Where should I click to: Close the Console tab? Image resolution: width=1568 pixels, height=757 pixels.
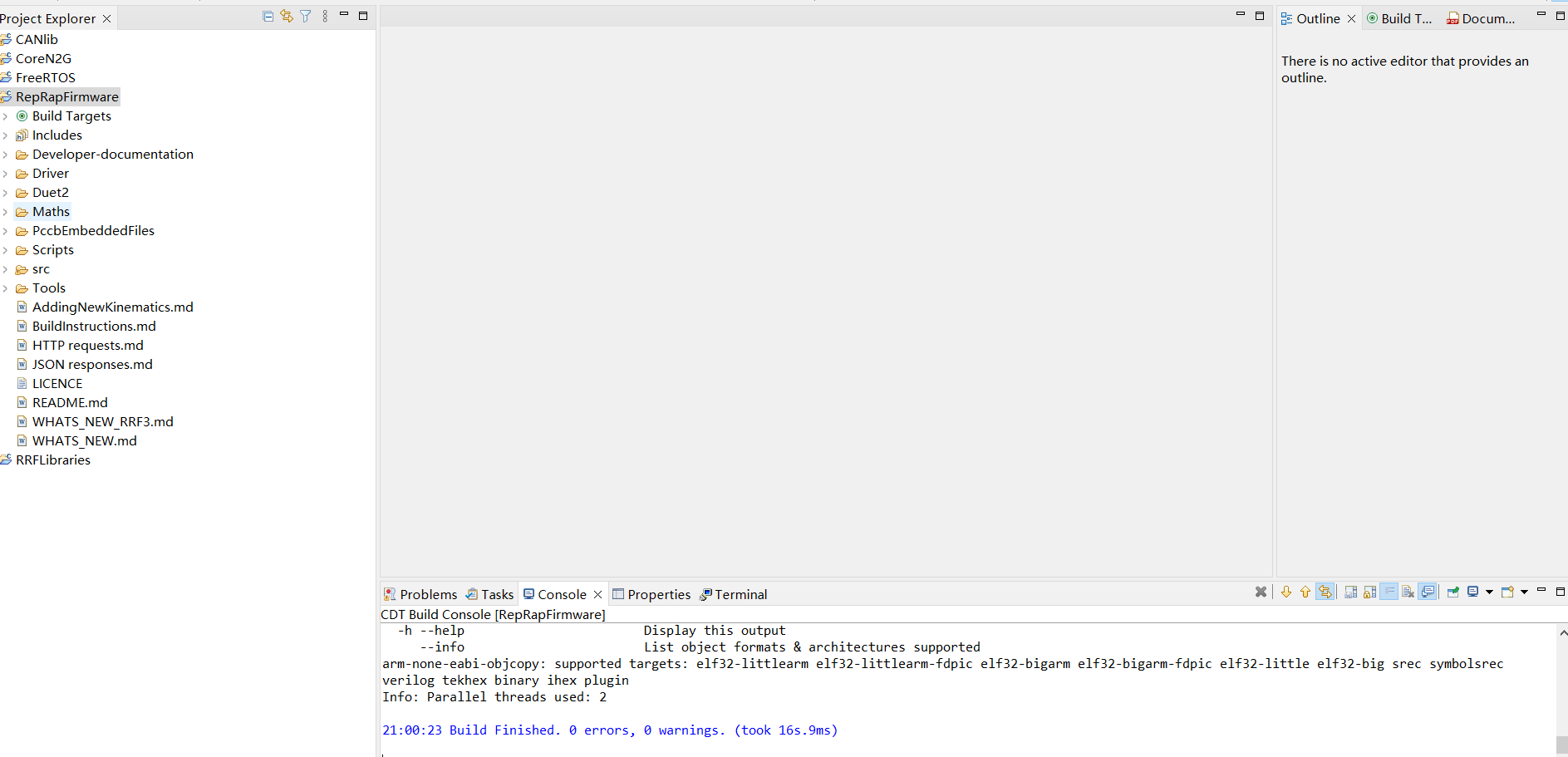[x=597, y=594]
